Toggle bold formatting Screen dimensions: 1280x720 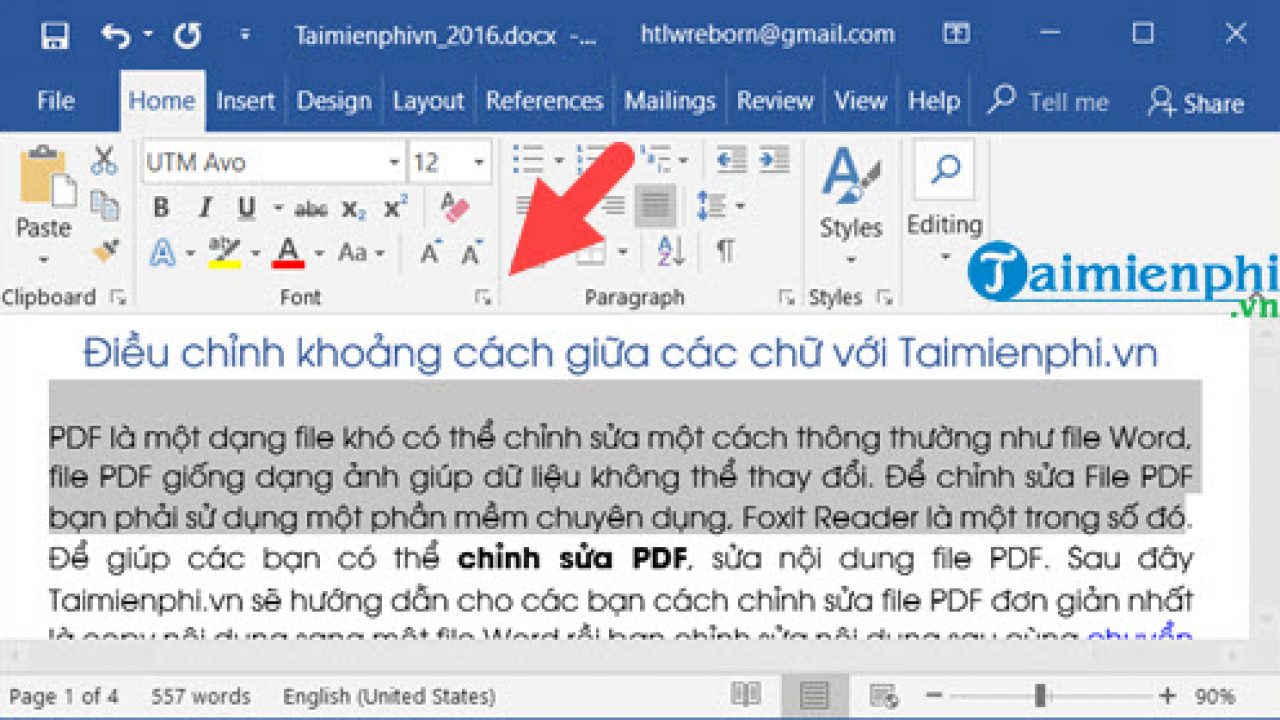coord(160,208)
